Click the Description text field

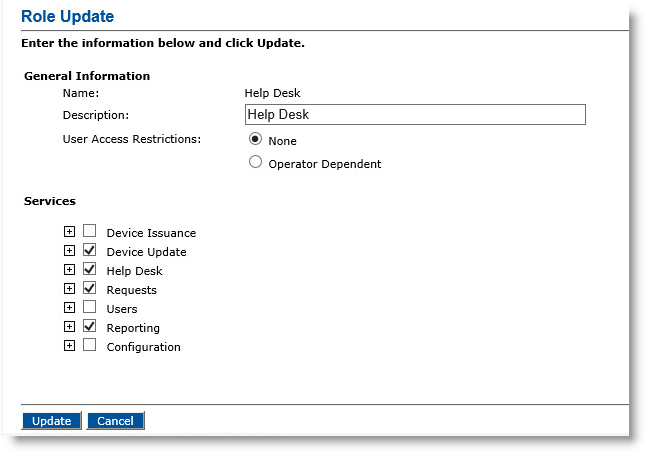[x=415, y=114]
